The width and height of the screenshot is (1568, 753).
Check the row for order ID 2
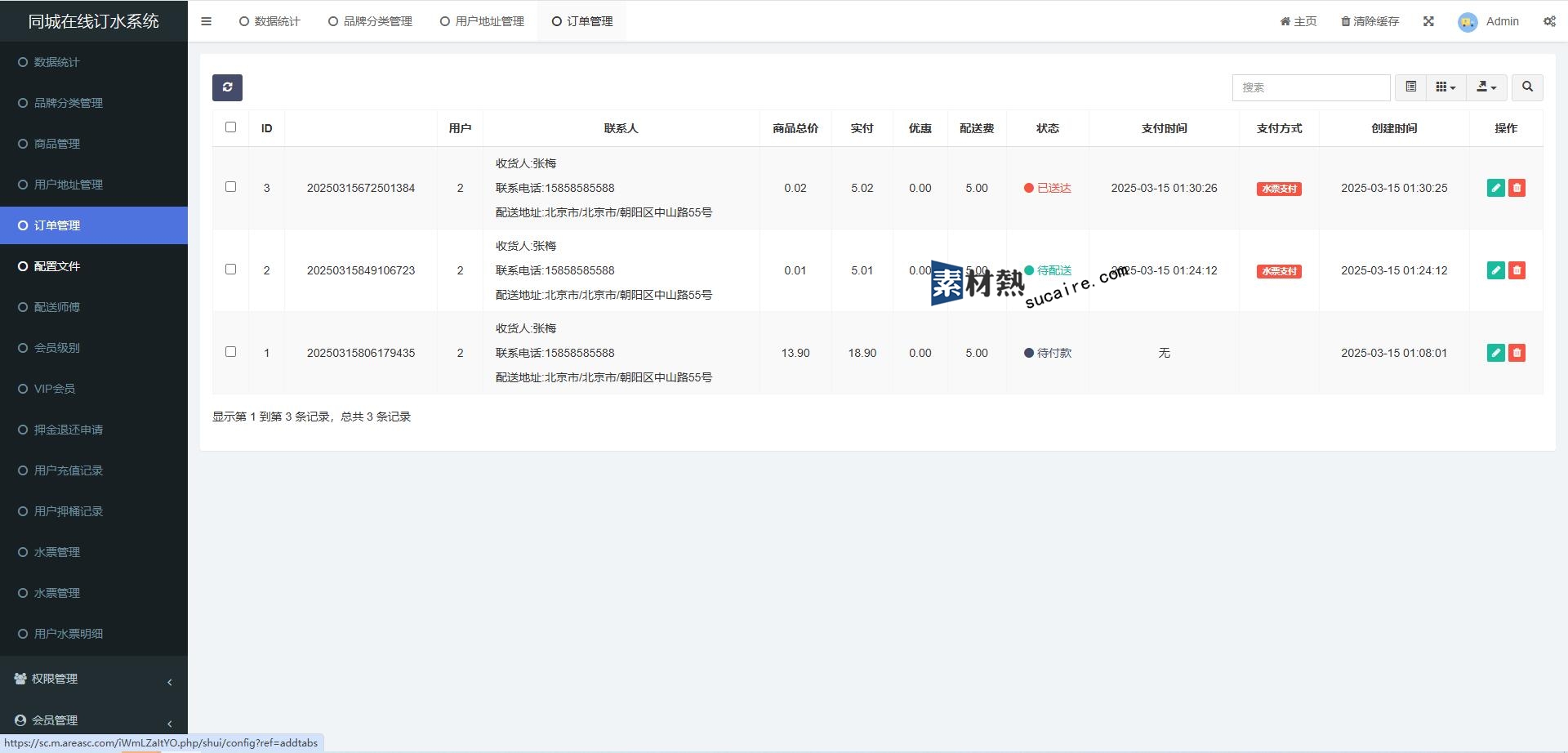click(230, 270)
